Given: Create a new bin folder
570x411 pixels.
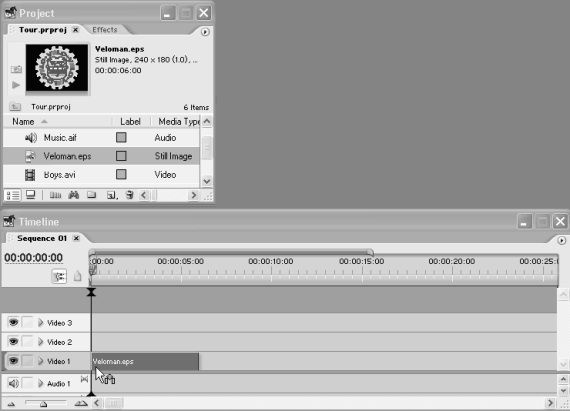Looking at the screenshot, I should coord(92,195).
